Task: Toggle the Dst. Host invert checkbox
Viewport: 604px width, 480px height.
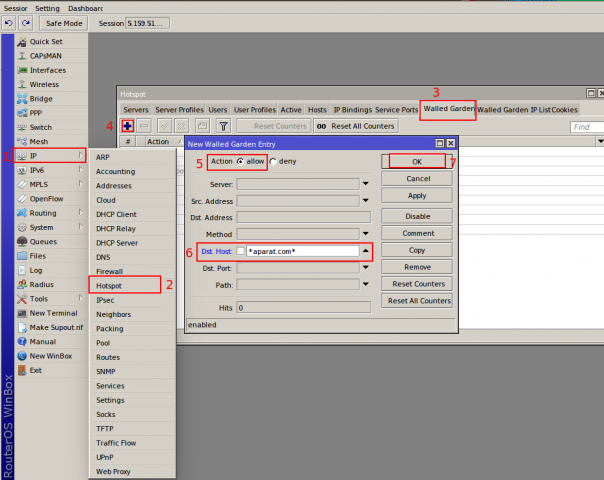Action: (240, 251)
